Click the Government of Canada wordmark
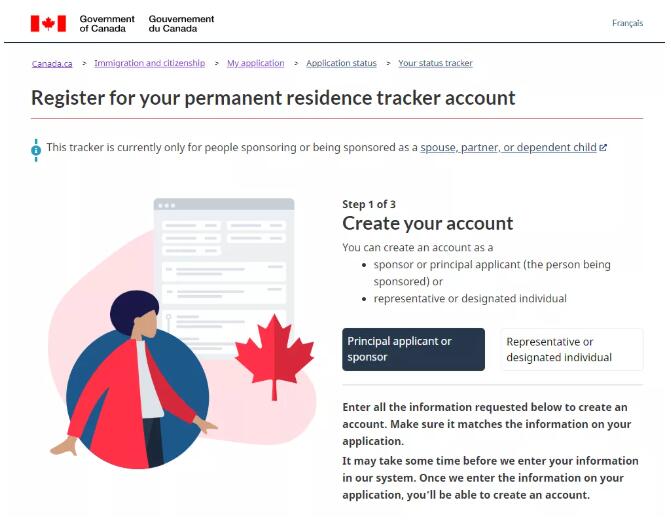Image resolution: width=671 pixels, height=522 pixels. pos(107,24)
